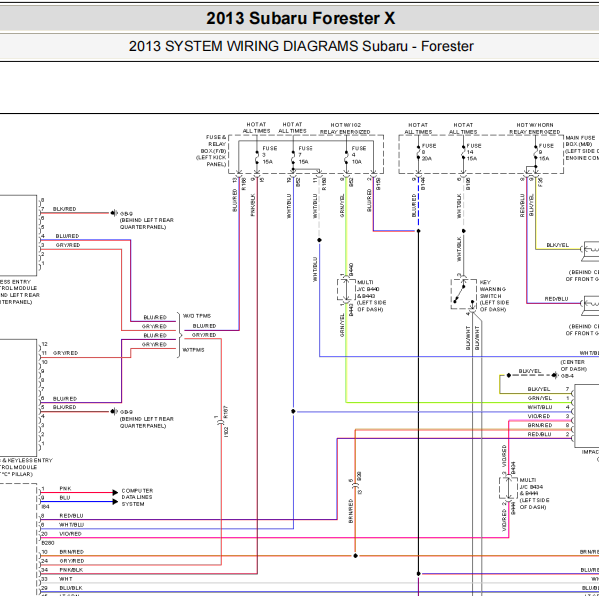The image size is (599, 596).
Task: Click the "MULTI J/C B434 & B444" label
Action: pos(531,487)
